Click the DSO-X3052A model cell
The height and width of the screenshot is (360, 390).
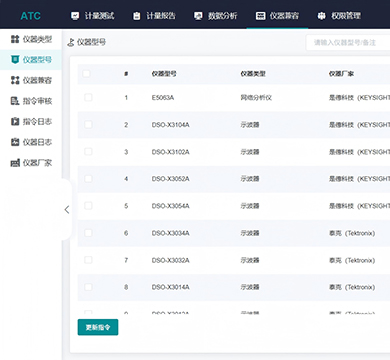pyautogui.click(x=170, y=179)
